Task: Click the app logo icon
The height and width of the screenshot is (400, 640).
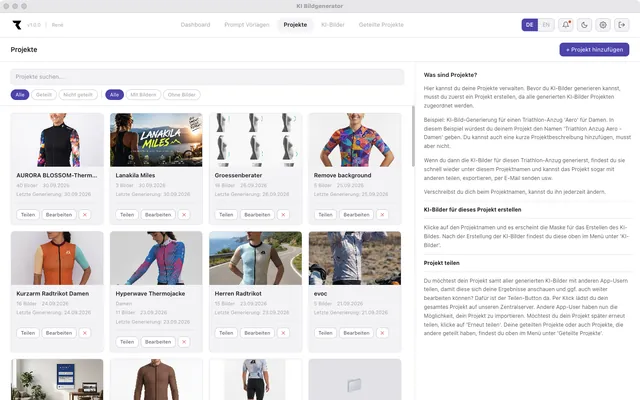Action: (17, 25)
